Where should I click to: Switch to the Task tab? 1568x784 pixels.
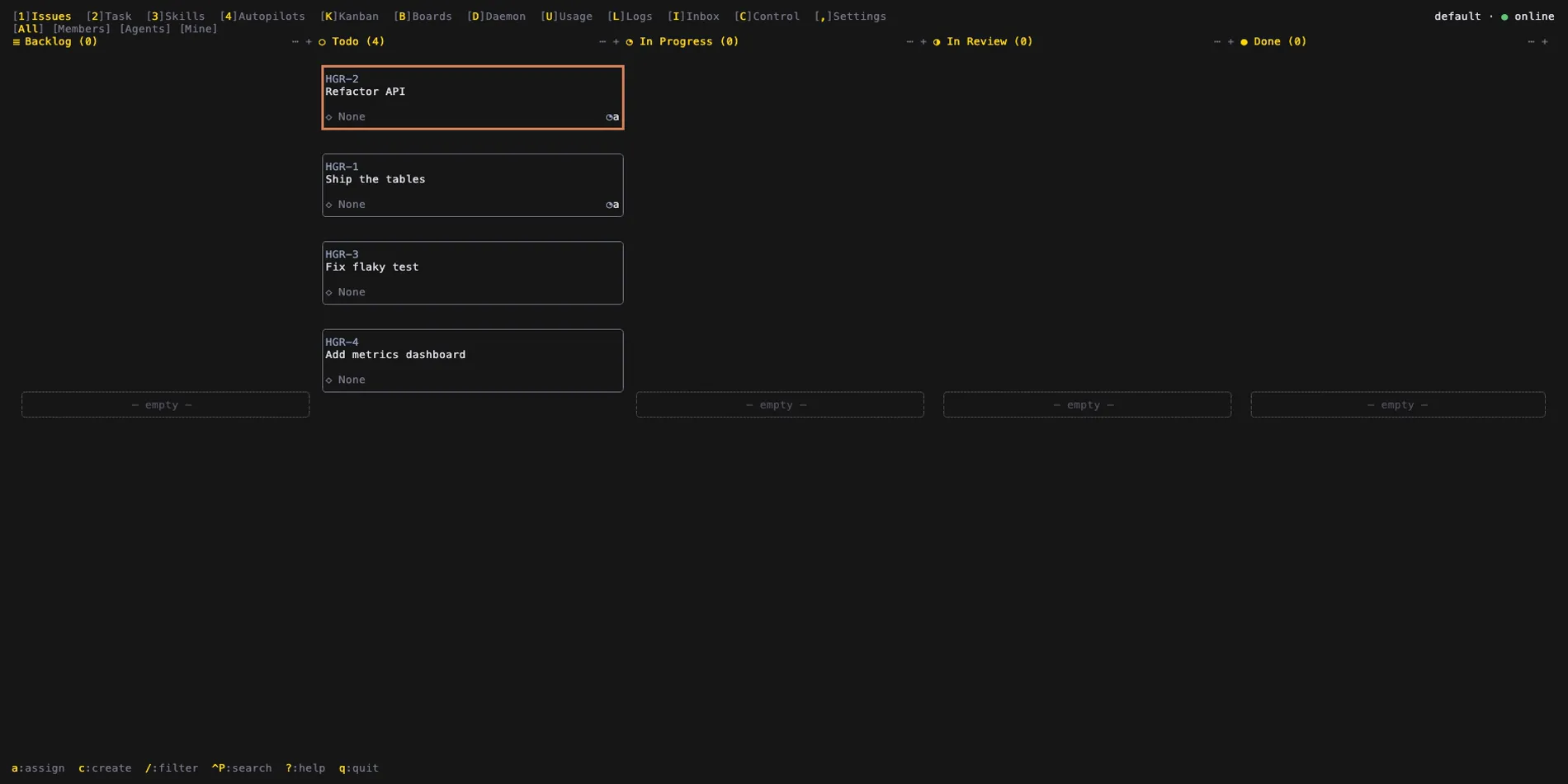click(x=109, y=17)
